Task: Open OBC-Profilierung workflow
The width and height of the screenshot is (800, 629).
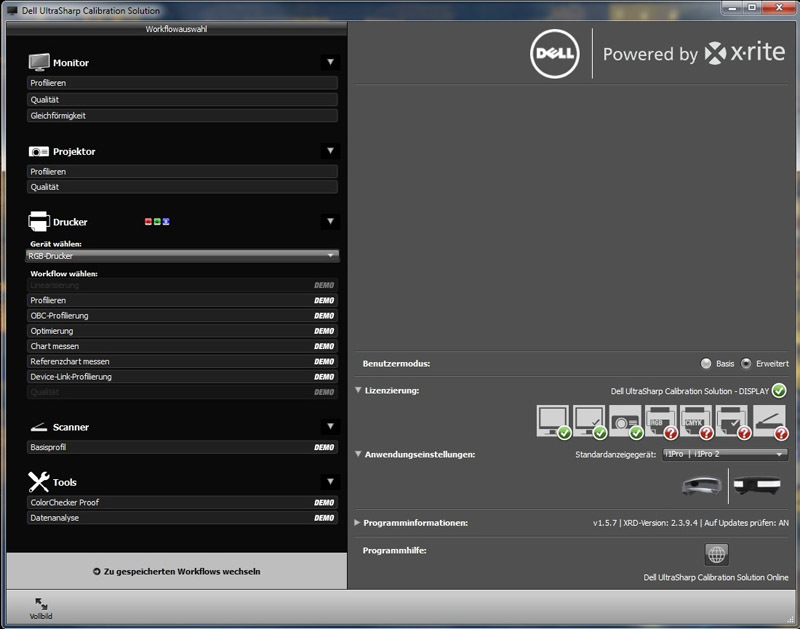Action: click(182, 316)
